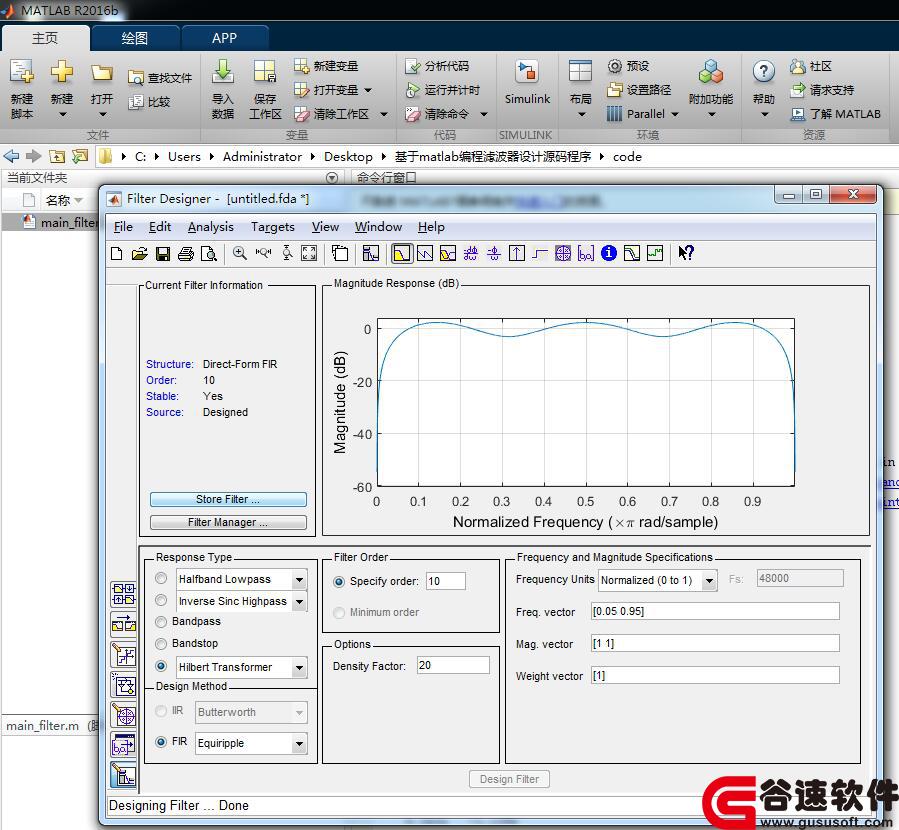
Task: Click the Filter Manager button
Action: pyautogui.click(x=228, y=522)
